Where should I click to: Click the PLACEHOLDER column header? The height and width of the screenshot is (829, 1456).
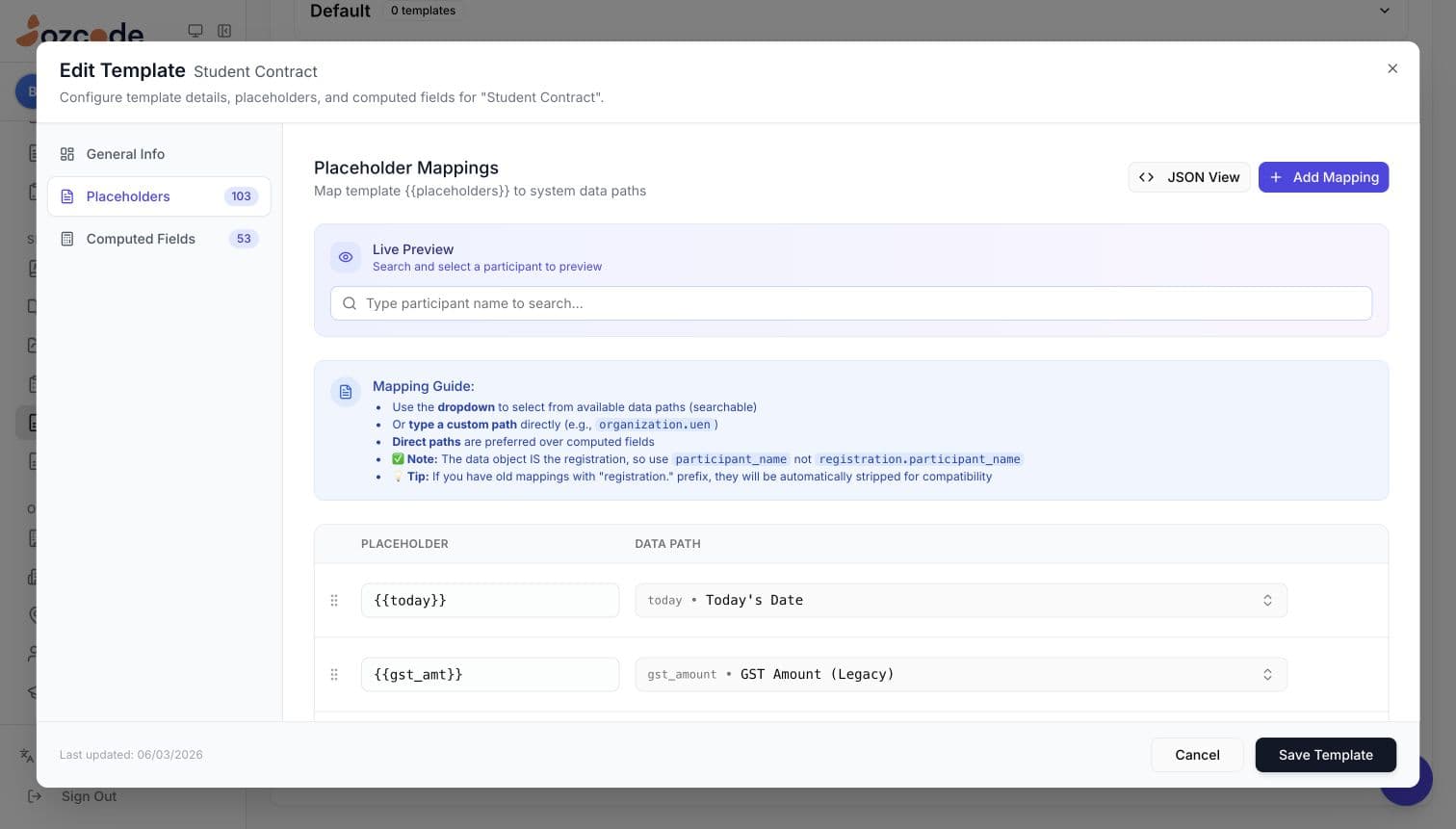[404, 544]
